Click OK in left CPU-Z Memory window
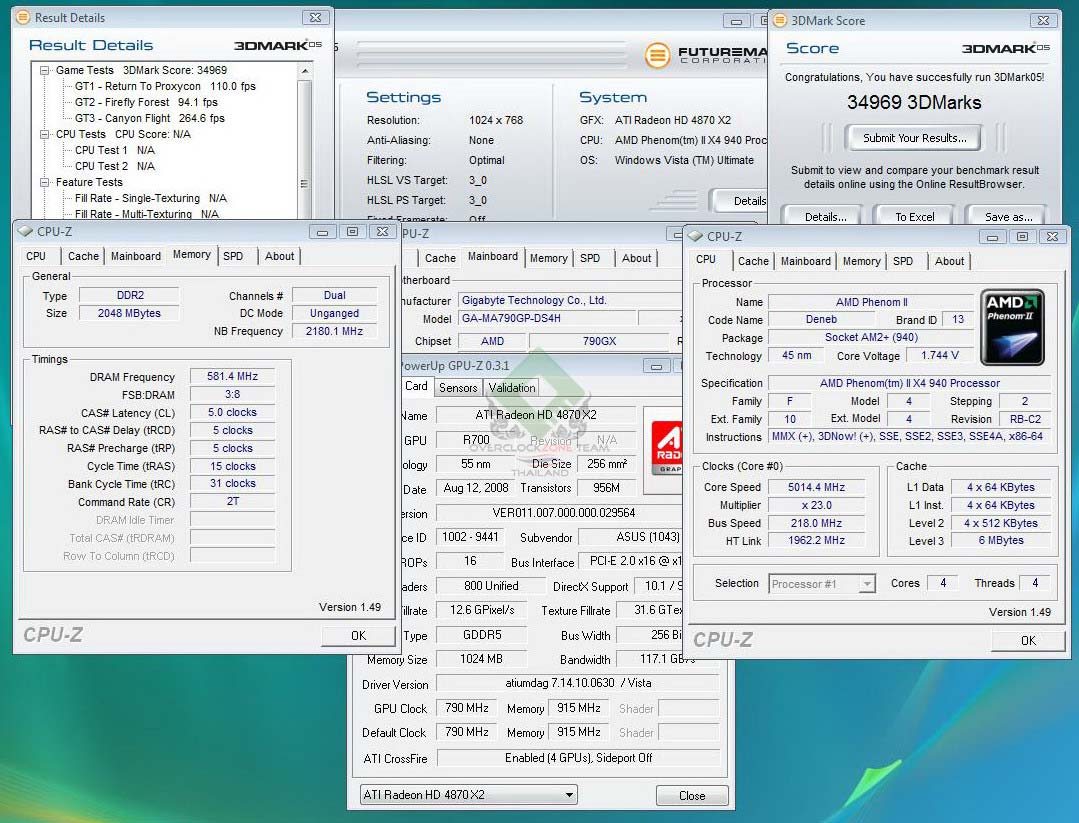Viewport: 1079px width, 823px height. coord(358,636)
